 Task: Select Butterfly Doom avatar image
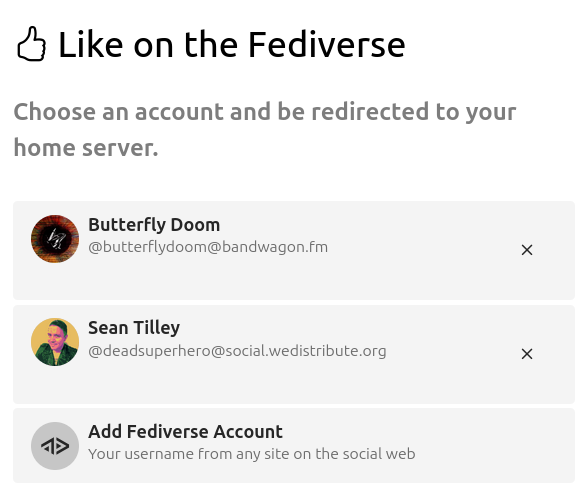tap(55, 239)
